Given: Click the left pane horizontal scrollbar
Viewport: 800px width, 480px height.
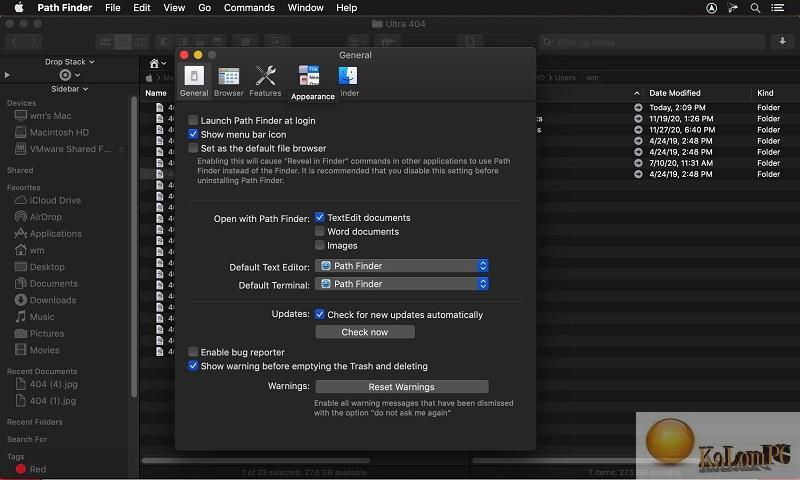Looking at the screenshot, I should [255, 461].
